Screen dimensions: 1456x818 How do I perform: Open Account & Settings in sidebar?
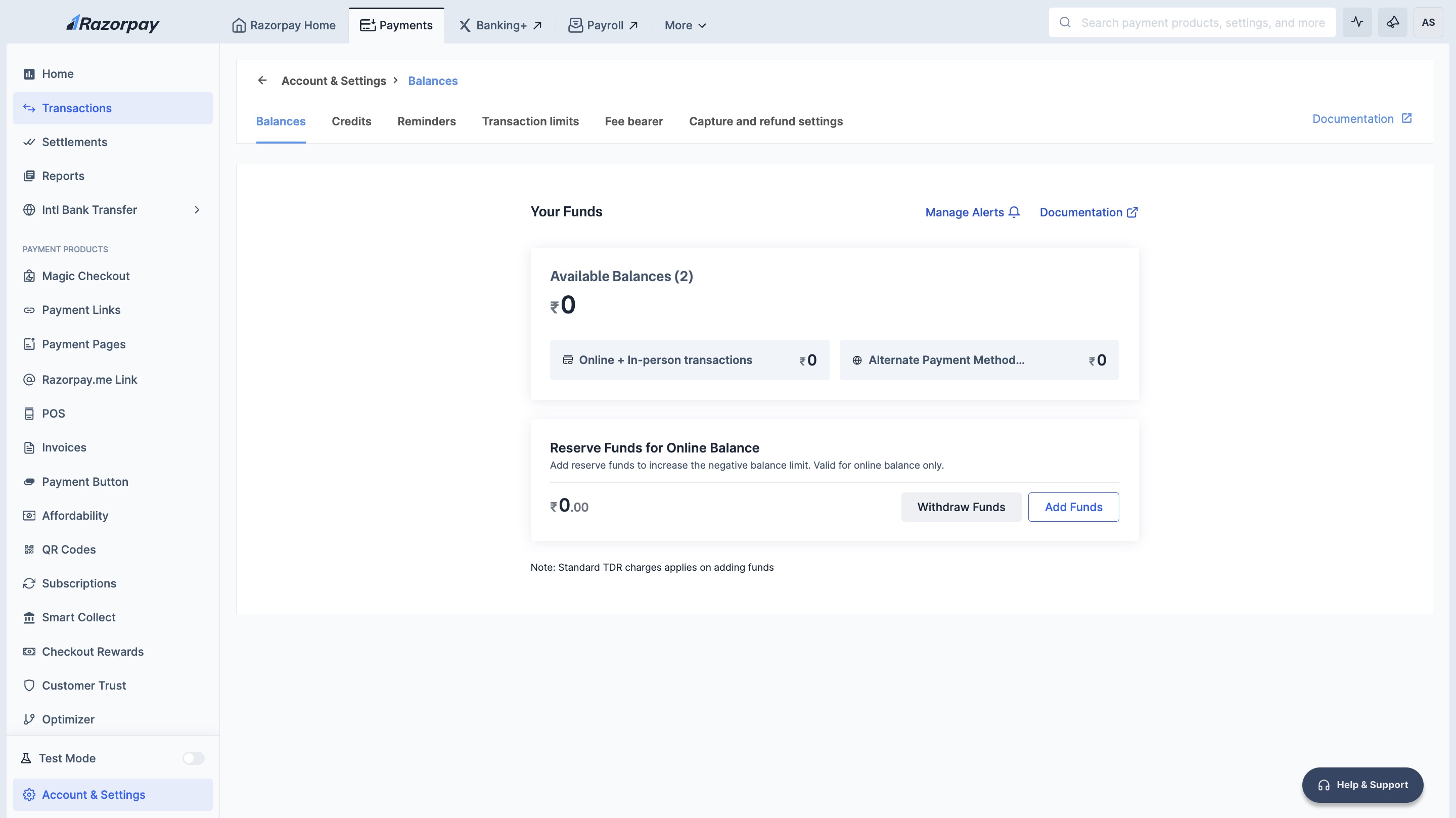tap(113, 795)
